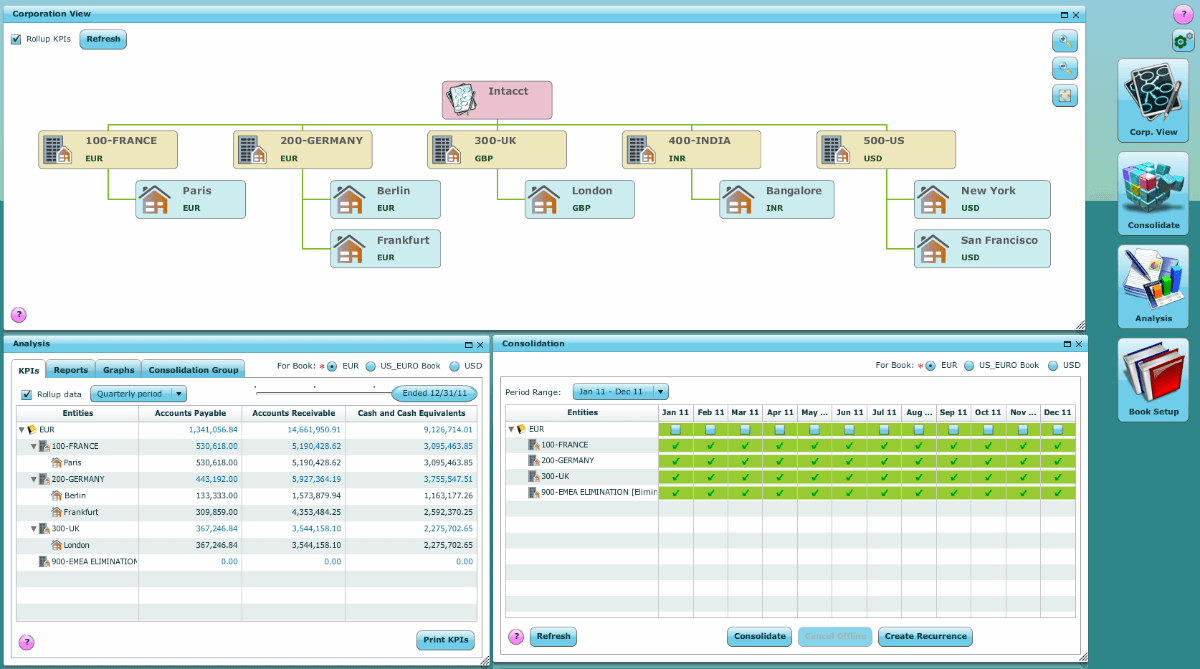Toggle the Rollup data checkbox
The width and height of the screenshot is (1200, 669).
pos(27,394)
